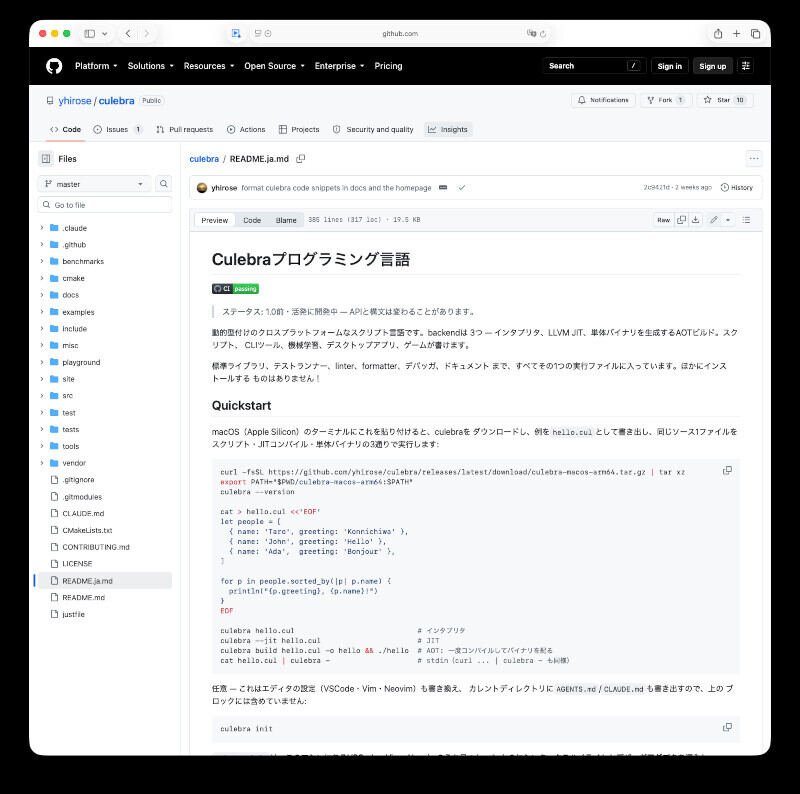Open CLAUDE.md in file tree
This screenshot has width=800, height=794.
pos(83,513)
